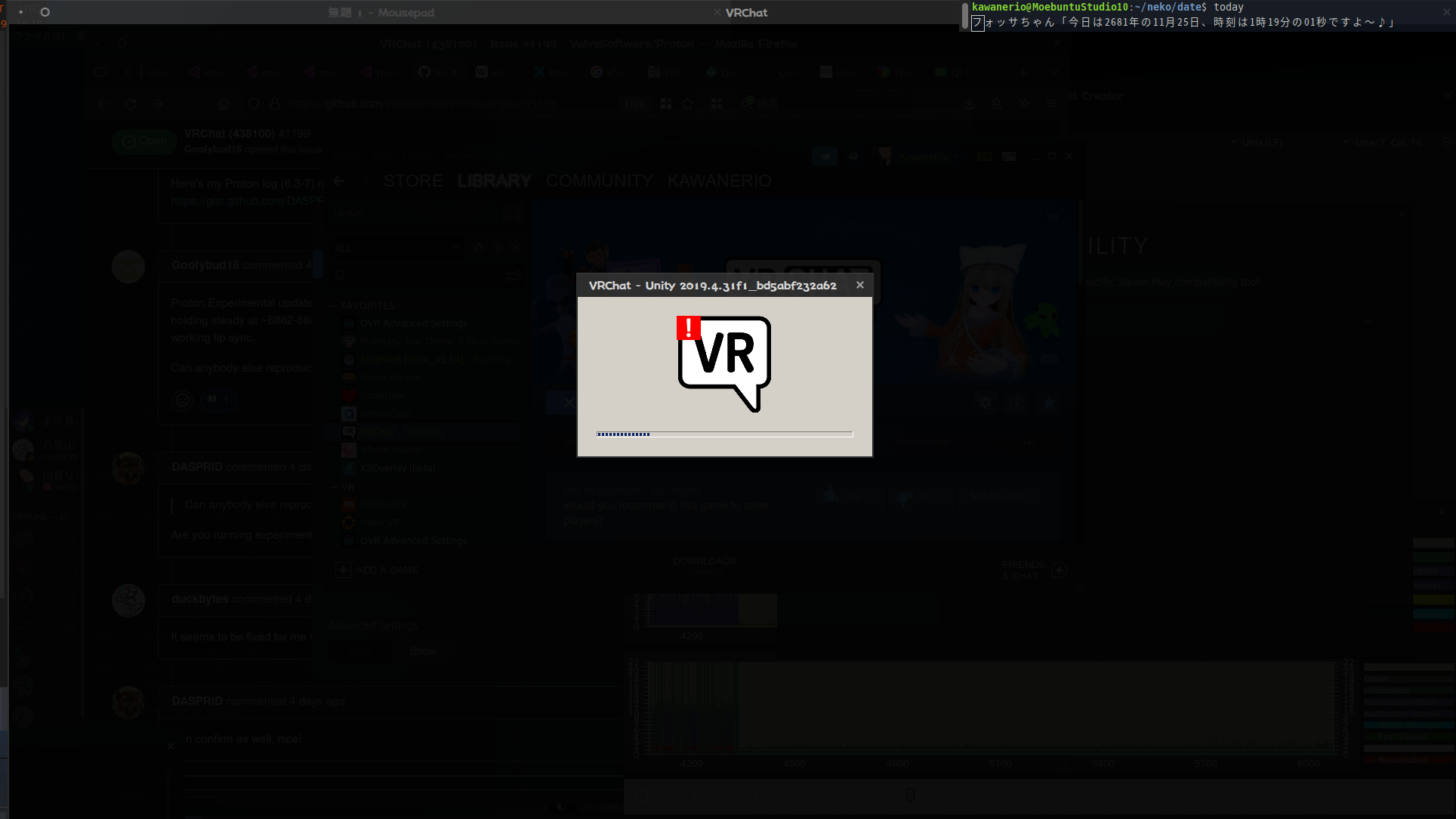
Task: Open the gist.github.com log link
Action: 248,201
